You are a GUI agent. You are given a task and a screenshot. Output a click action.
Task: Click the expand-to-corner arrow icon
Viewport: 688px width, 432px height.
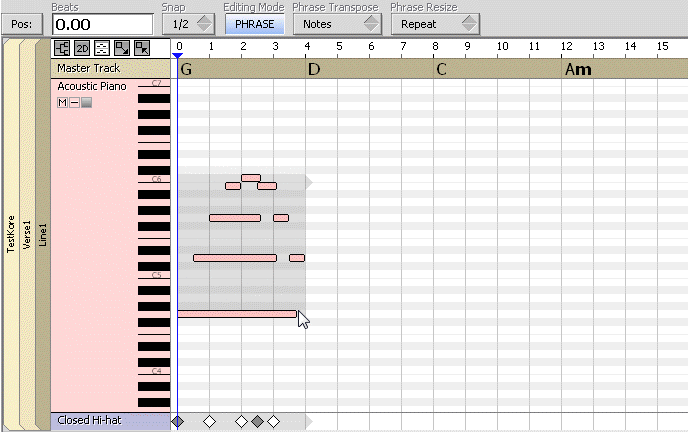[122, 48]
